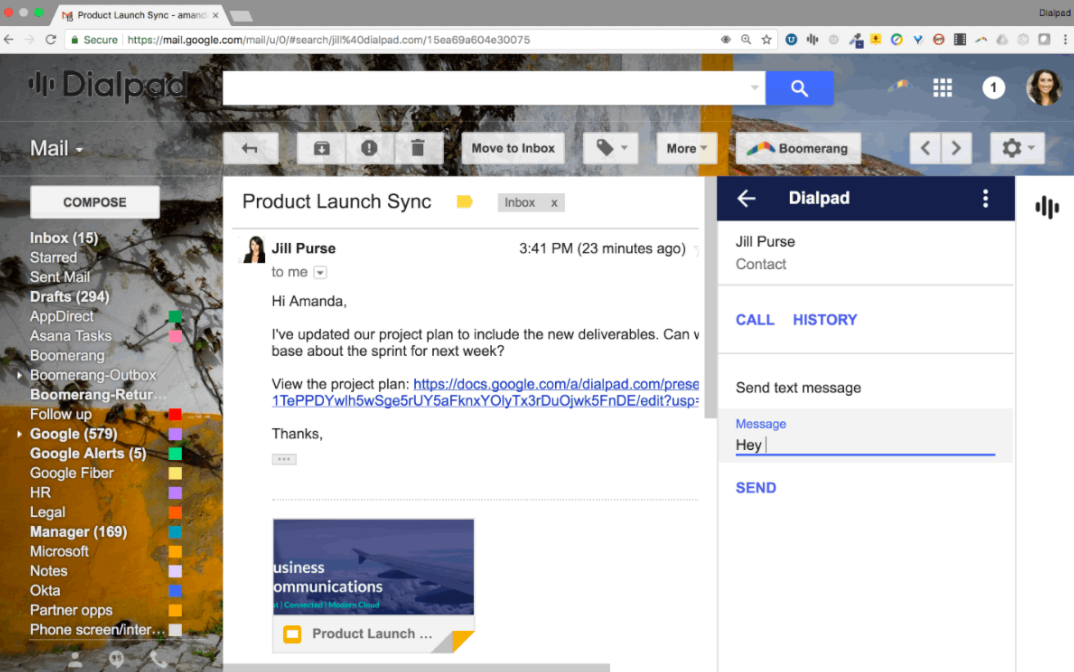Click the yellow label icon next to subject

pyautogui.click(x=464, y=201)
